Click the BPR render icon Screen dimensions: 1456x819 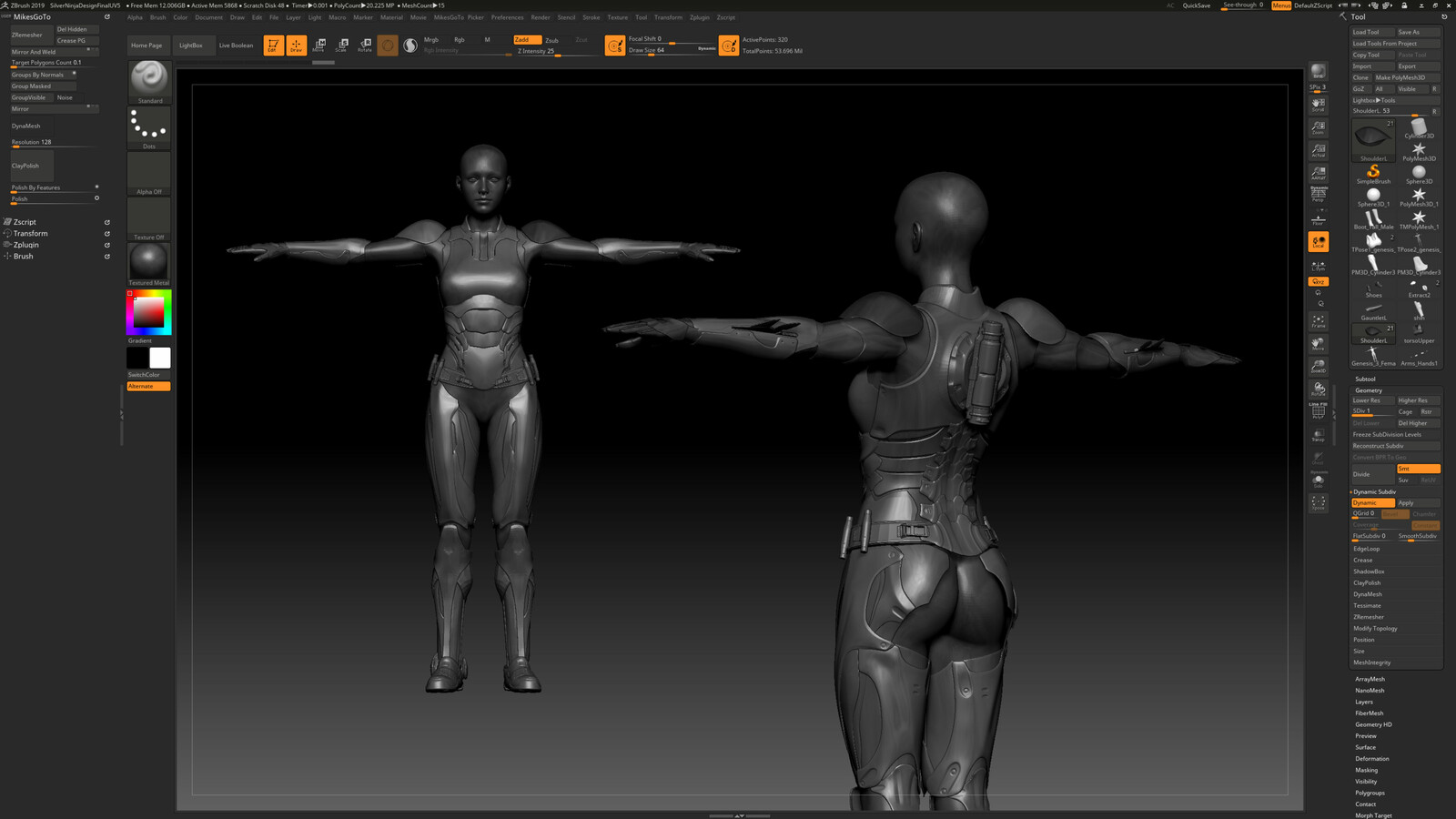1319,72
